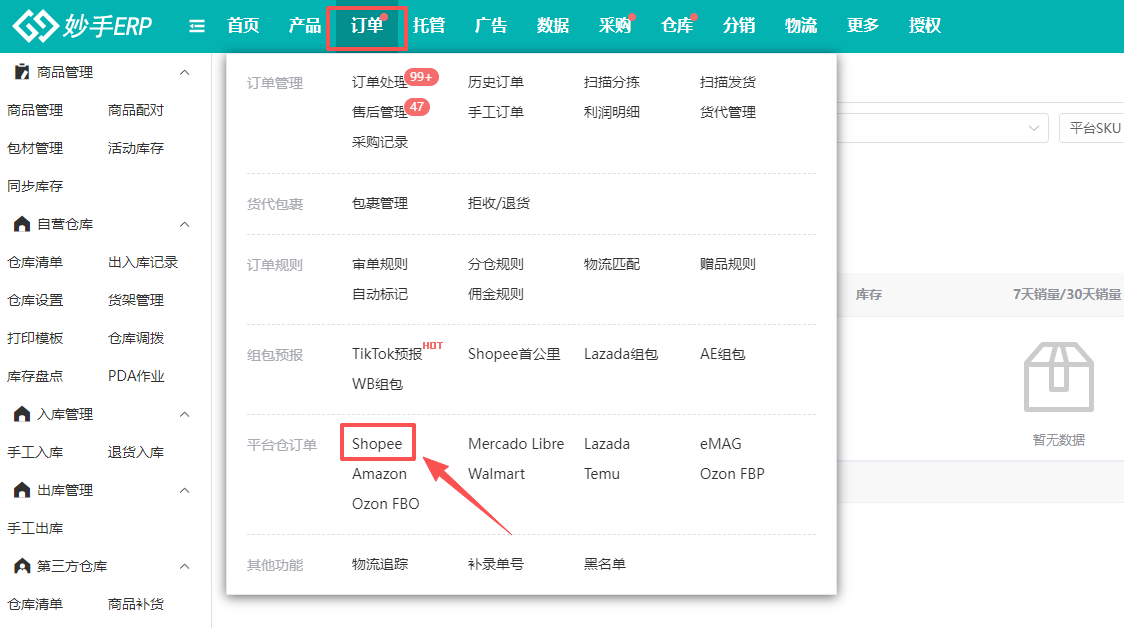Click the 妙手ERP logo

pos(82,26)
